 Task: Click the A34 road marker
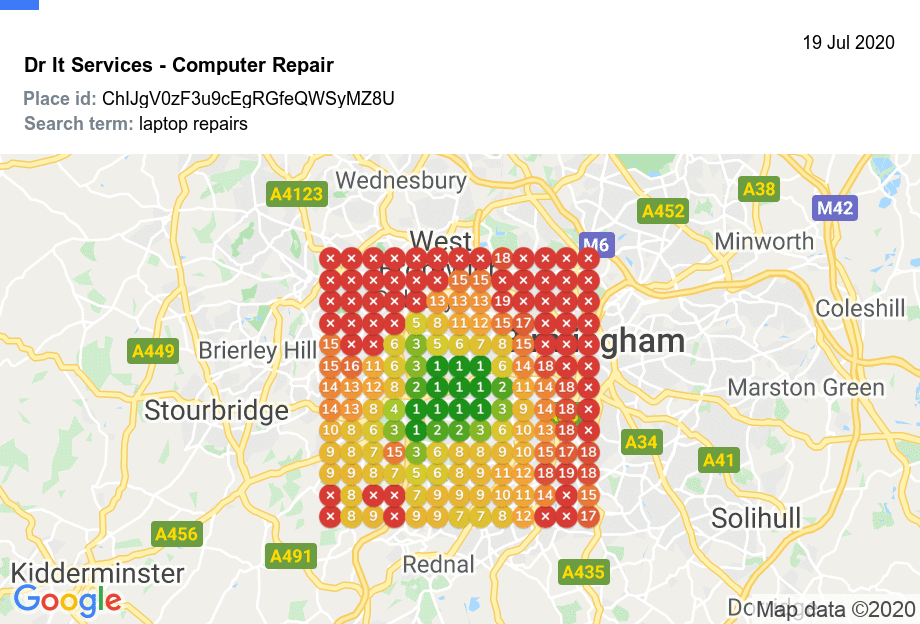(641, 441)
